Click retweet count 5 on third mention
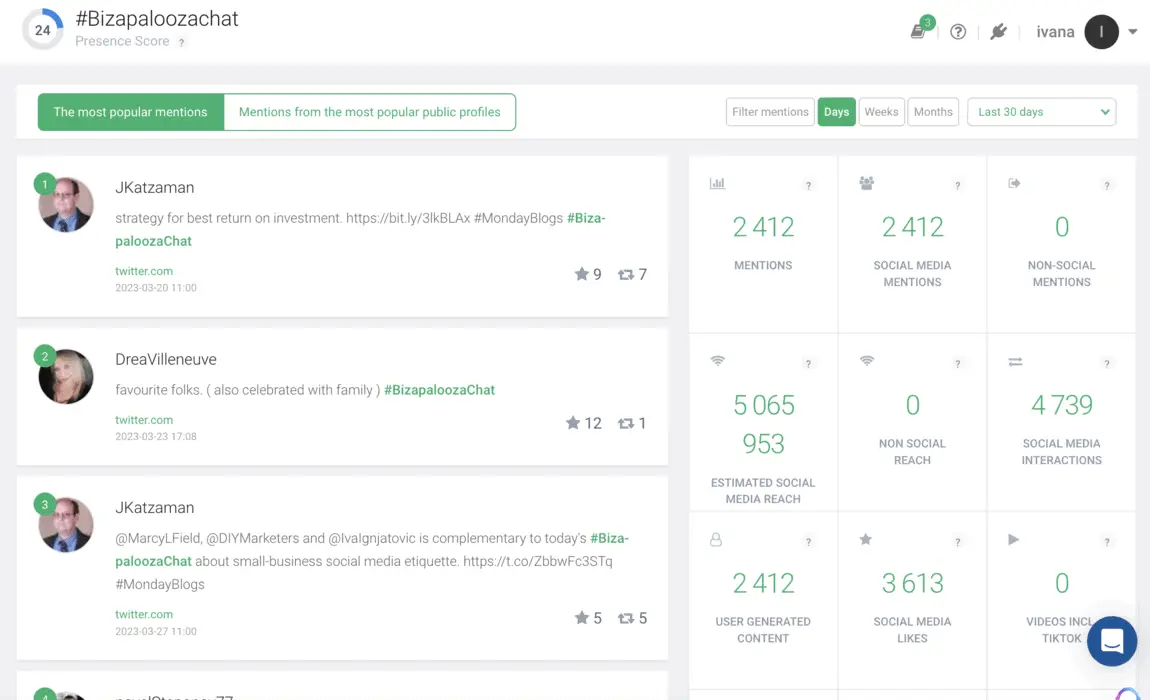 point(632,619)
